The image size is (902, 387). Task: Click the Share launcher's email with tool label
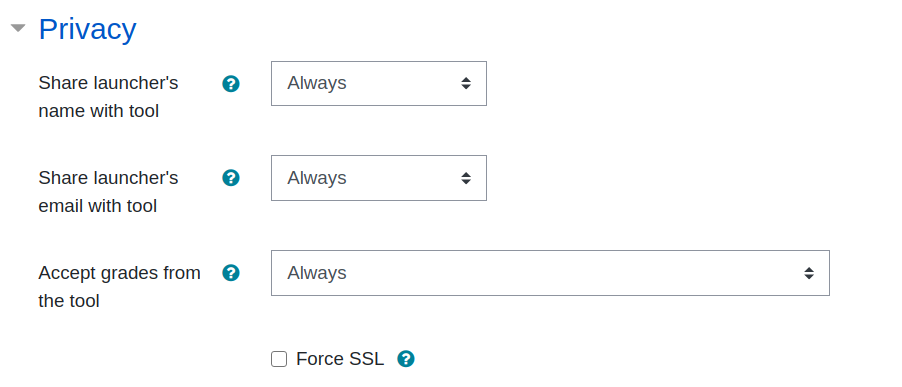108,191
